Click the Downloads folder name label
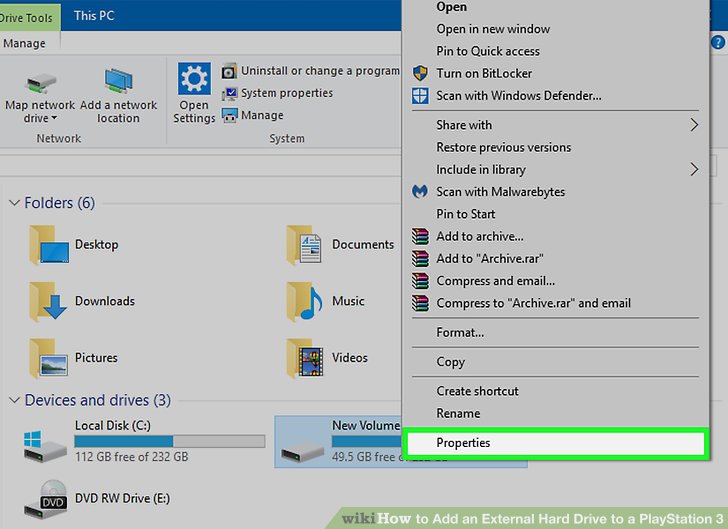The height and width of the screenshot is (529, 728). point(105,301)
